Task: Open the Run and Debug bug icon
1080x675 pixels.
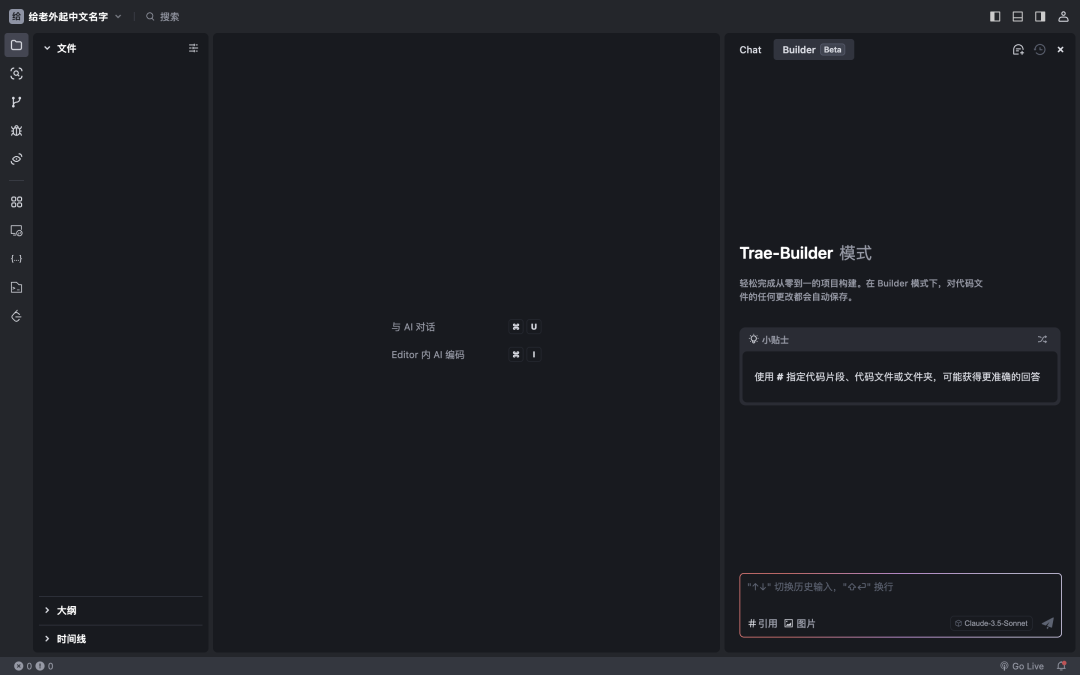Action: pyautogui.click(x=16, y=131)
